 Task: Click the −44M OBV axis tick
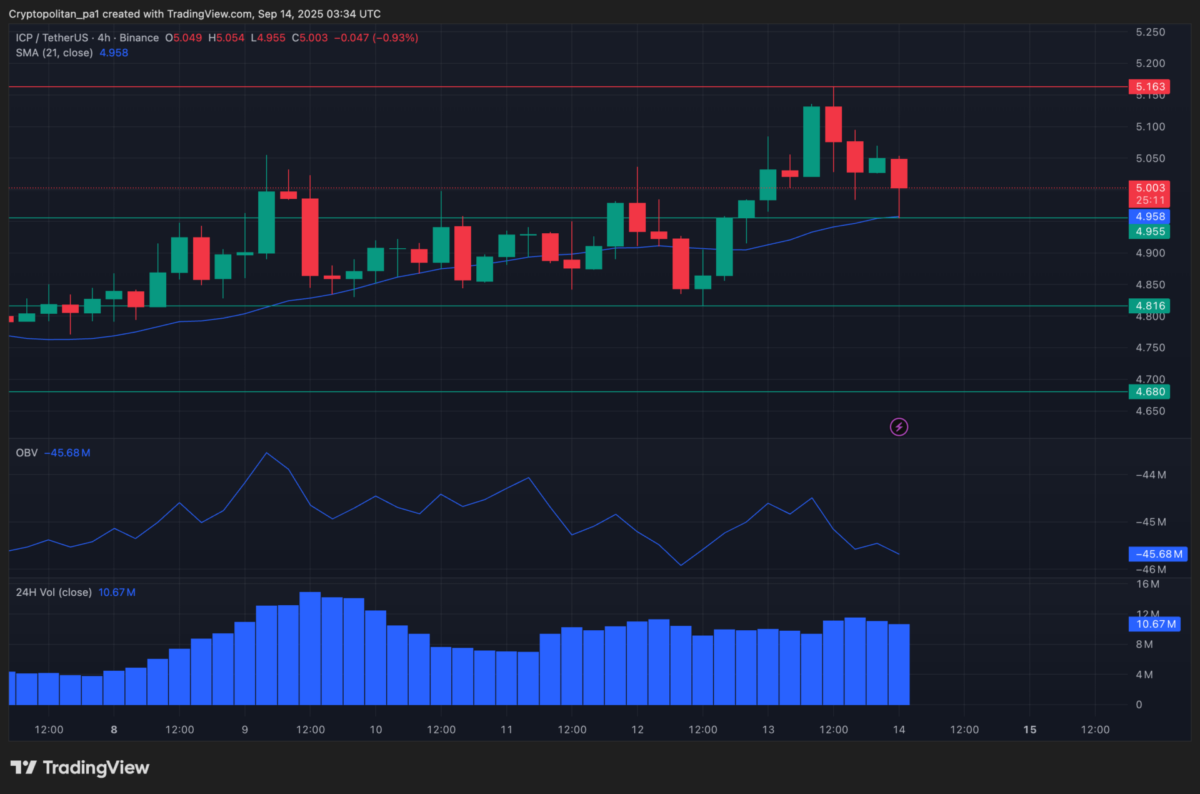pos(1151,475)
